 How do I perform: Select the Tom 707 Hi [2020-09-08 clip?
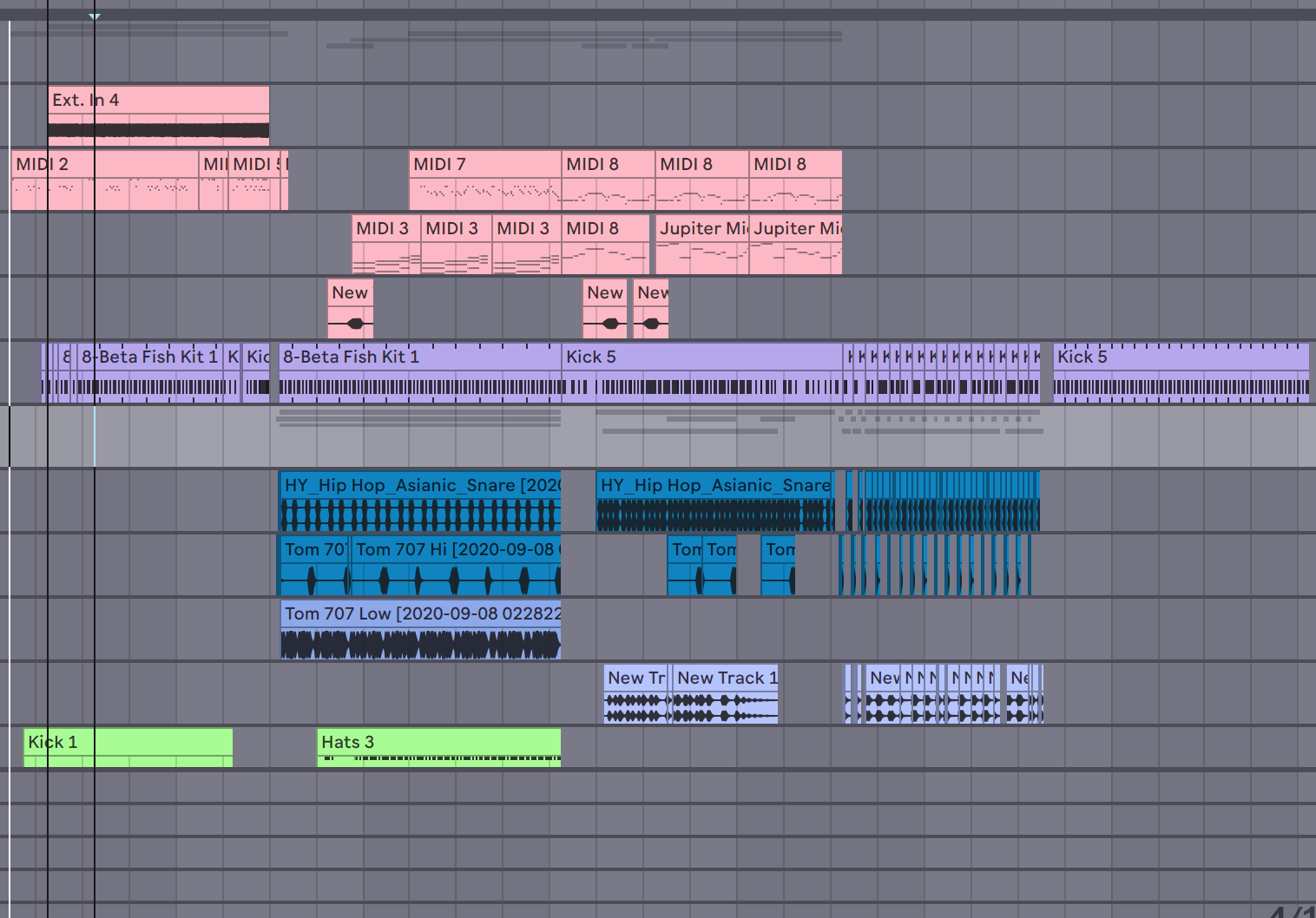coord(456,566)
